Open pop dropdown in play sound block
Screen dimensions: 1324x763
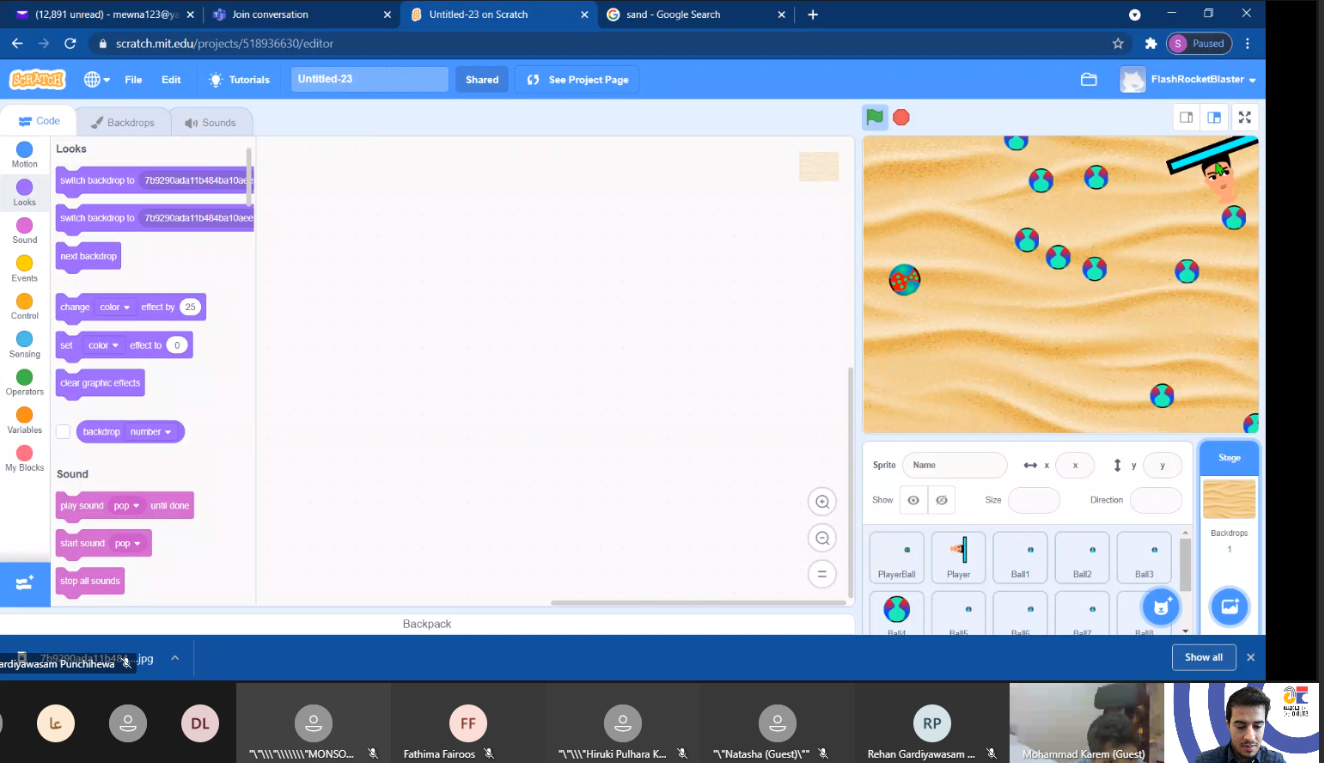tap(127, 506)
